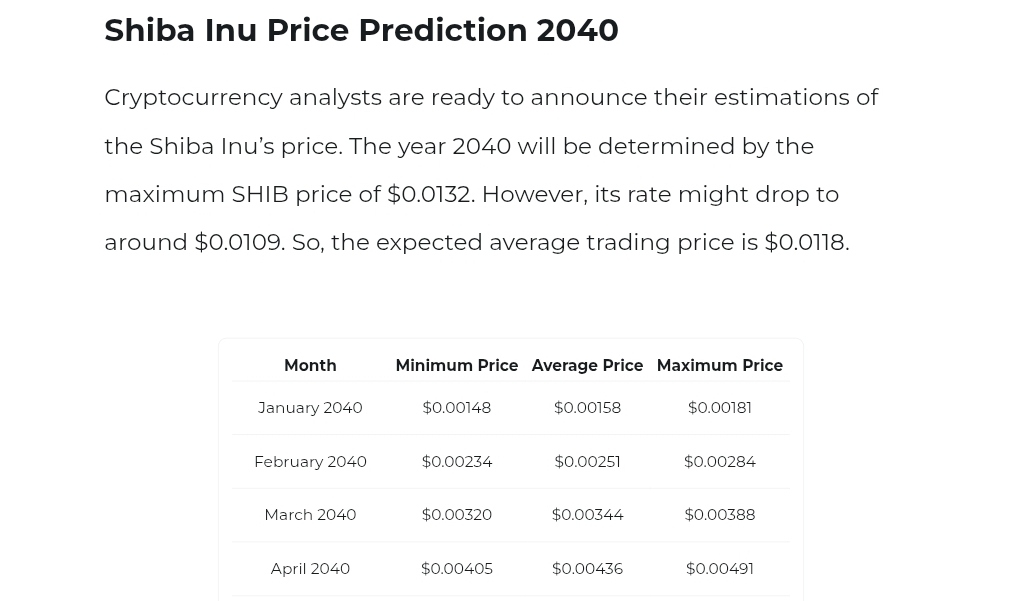The height and width of the screenshot is (601, 1022).
Task: Click the Month column header
Action: pyautogui.click(x=310, y=366)
